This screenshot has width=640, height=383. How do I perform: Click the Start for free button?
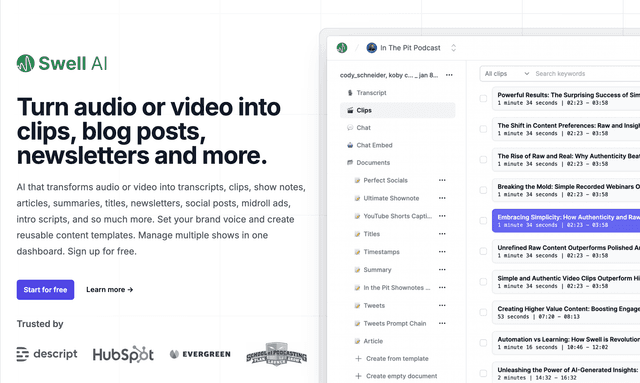click(45, 289)
